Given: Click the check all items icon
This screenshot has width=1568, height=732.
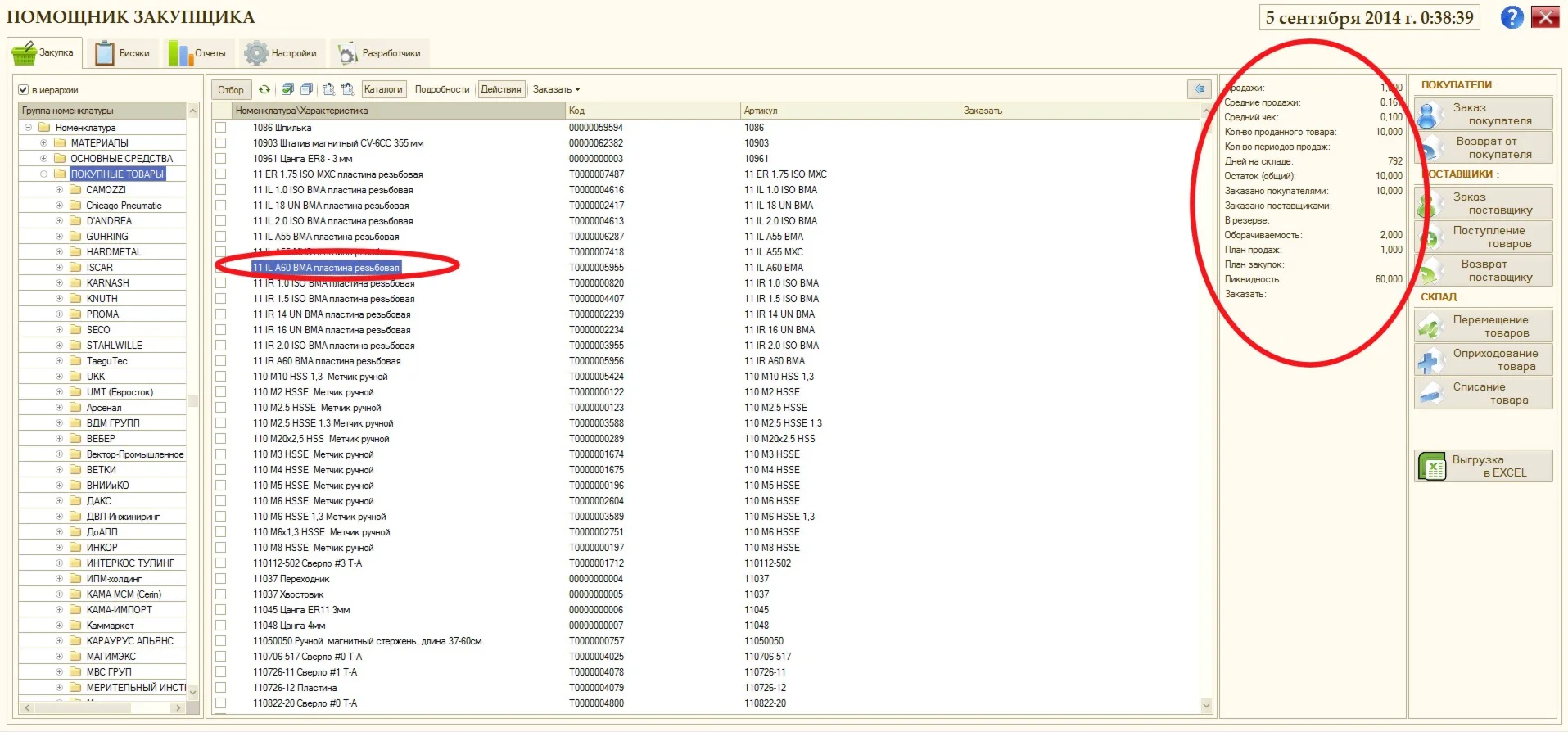Looking at the screenshot, I should (x=287, y=89).
